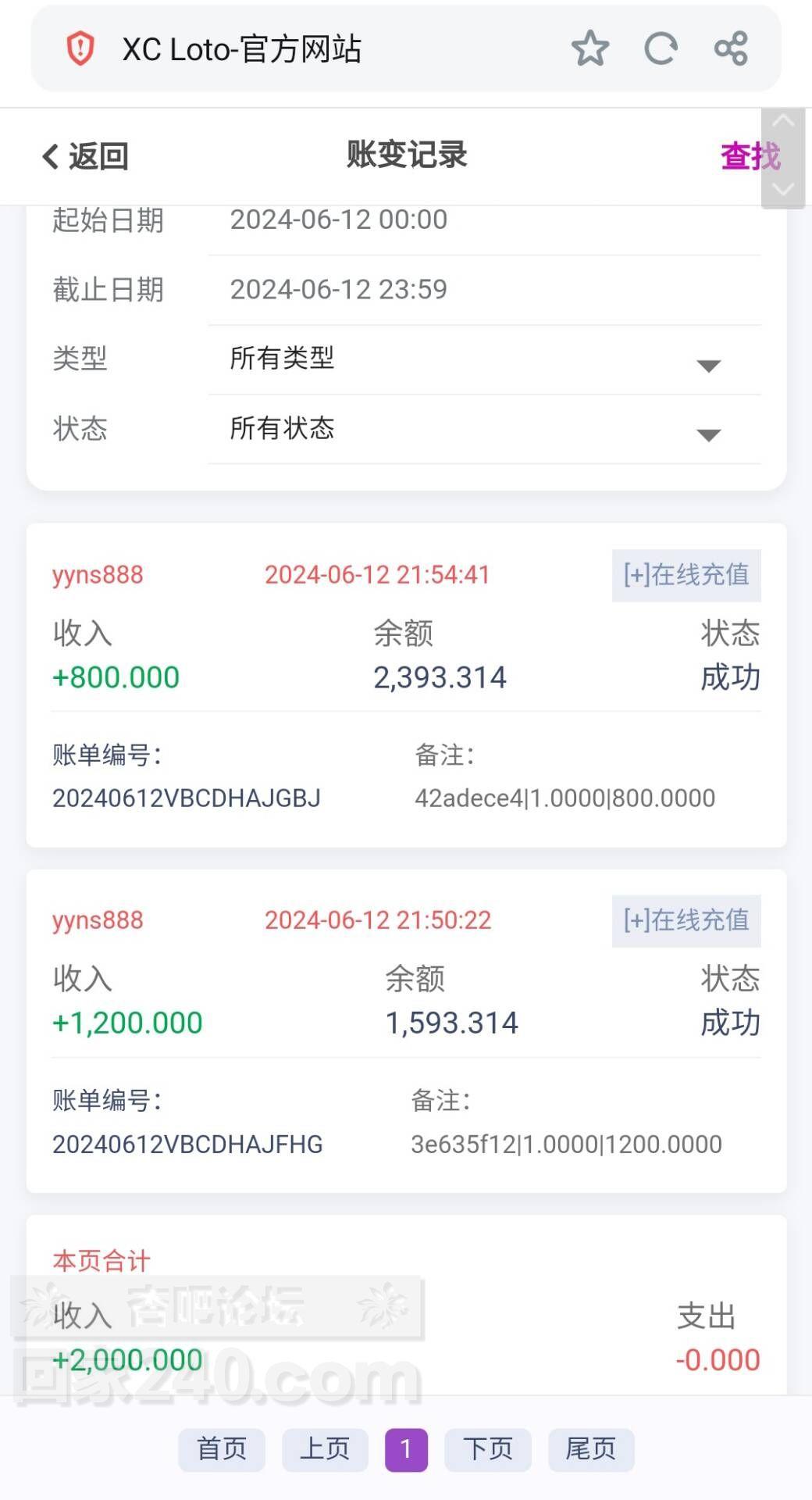Tap the share icon in the address bar
The image size is (812, 1500).
click(731, 48)
